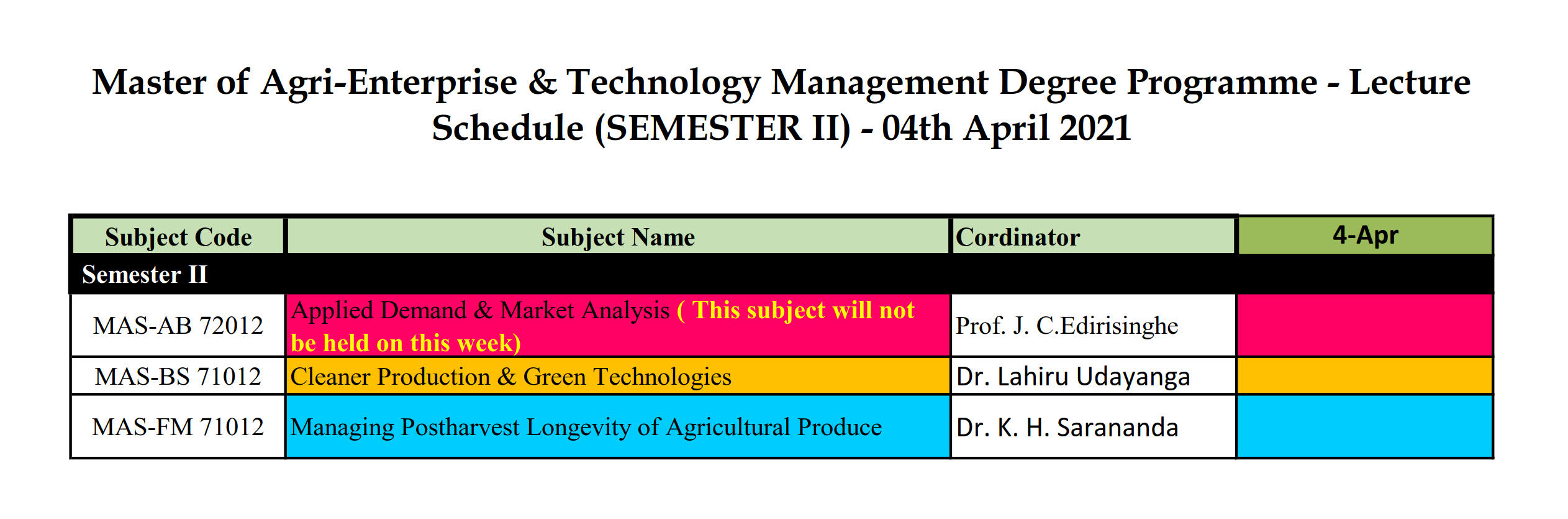Select the MAS-AB 72012 subject code cell

point(178,325)
